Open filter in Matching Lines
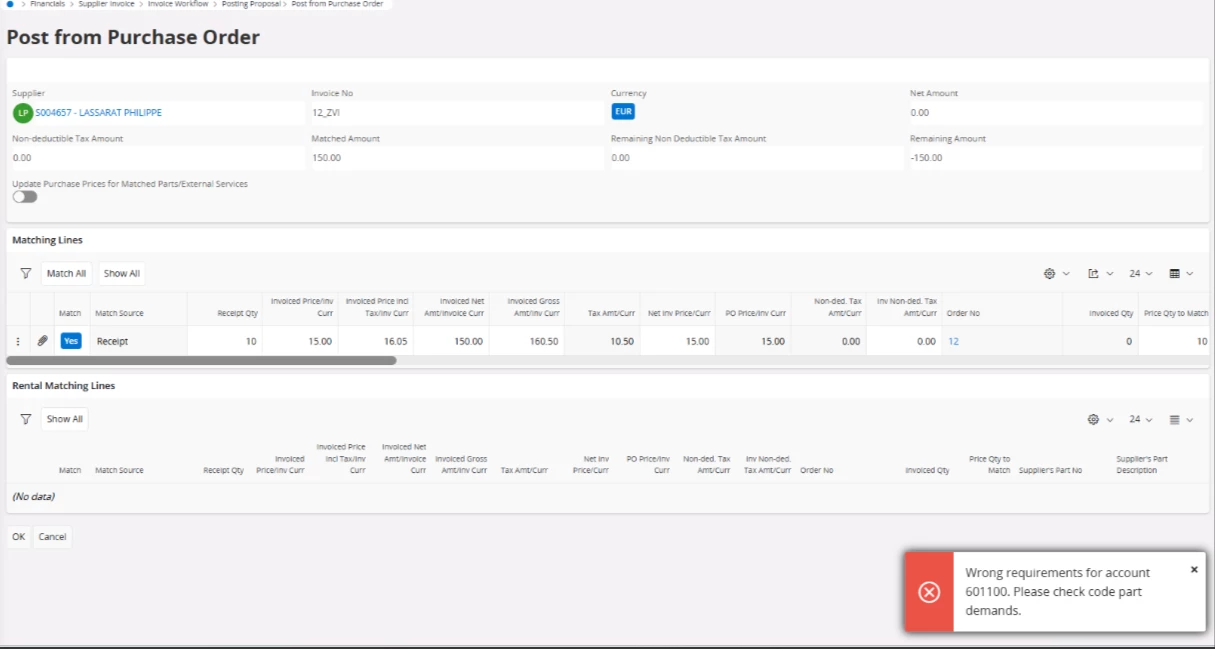 [x=26, y=273]
